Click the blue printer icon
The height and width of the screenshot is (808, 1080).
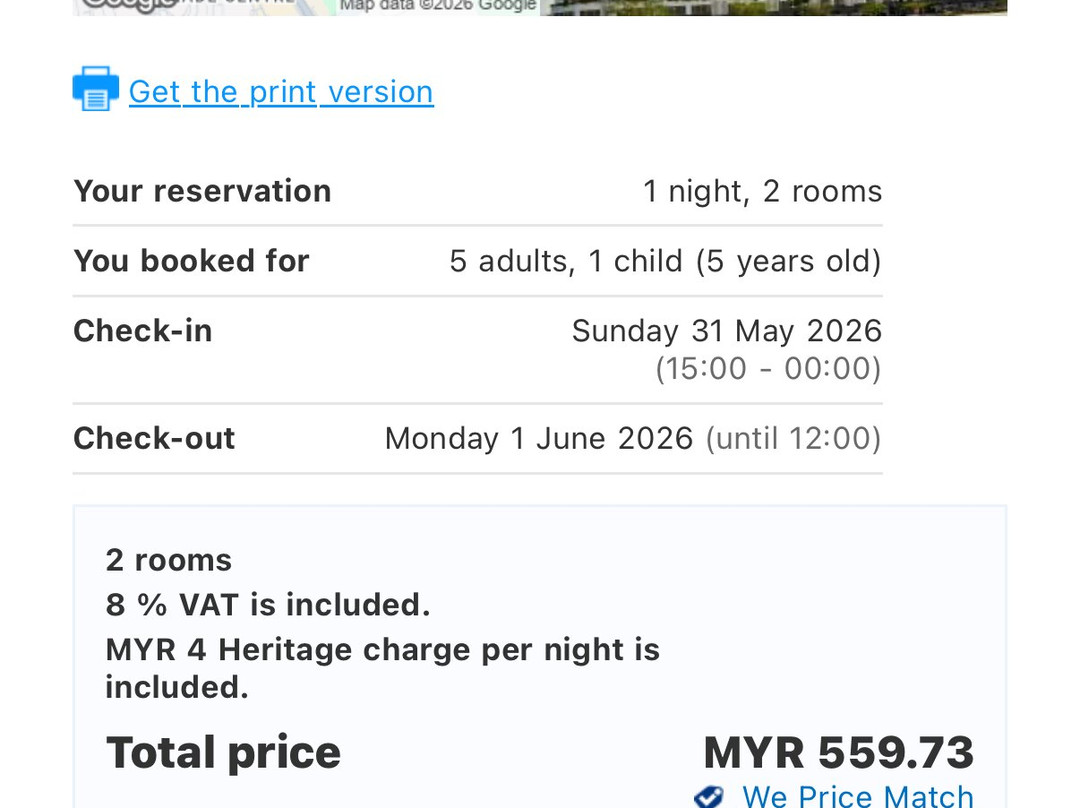[x=96, y=88]
